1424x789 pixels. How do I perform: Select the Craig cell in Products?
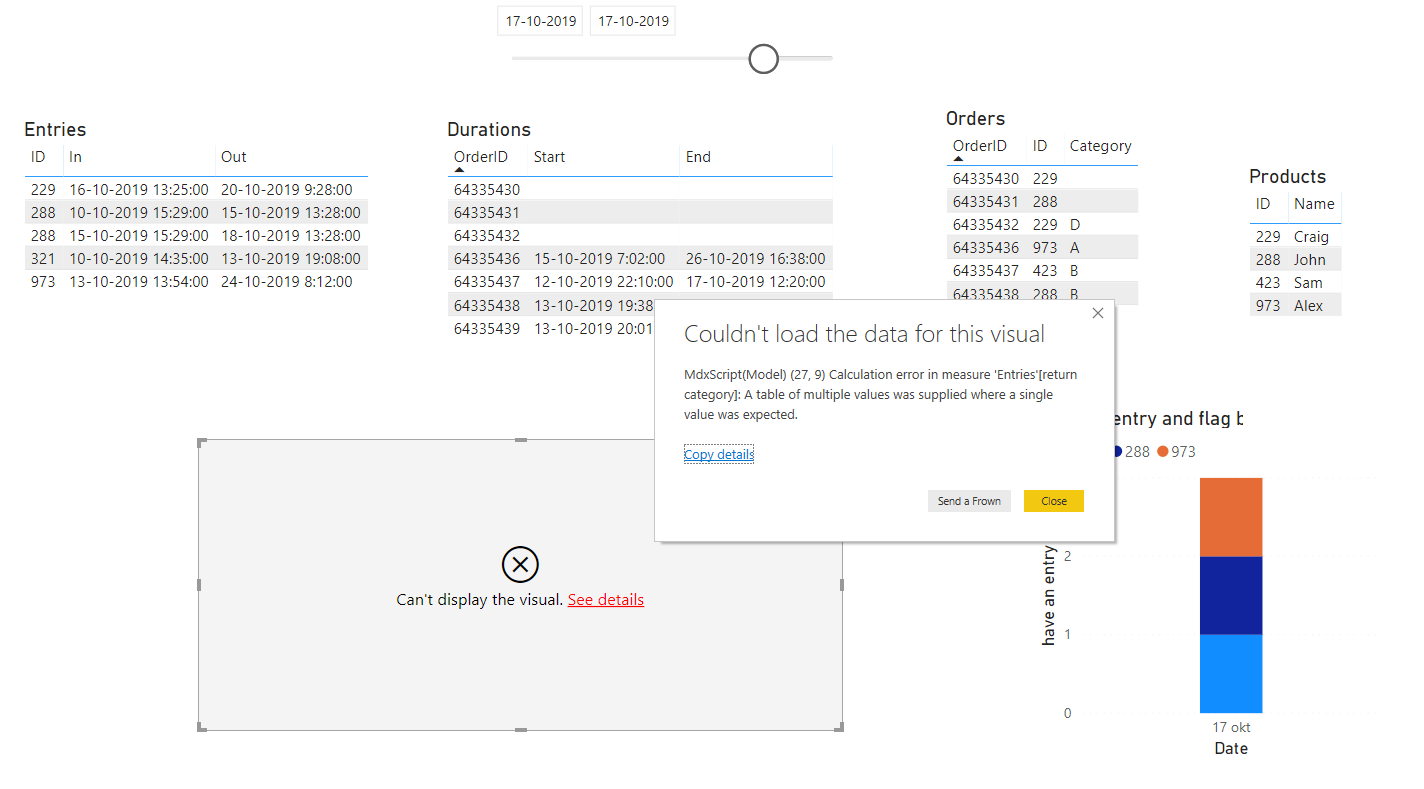1311,237
